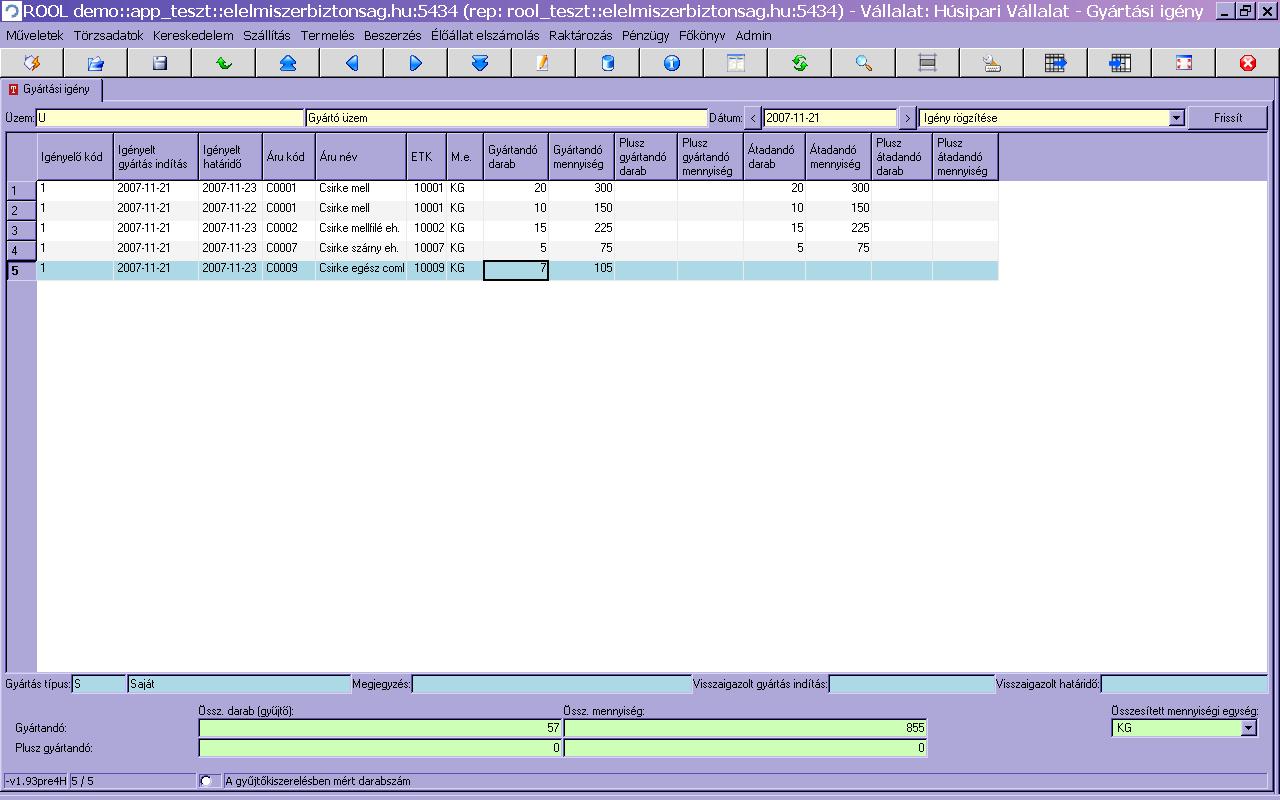Go to next record with right arrow
Screen dimensions: 1280x800
(x=415, y=63)
